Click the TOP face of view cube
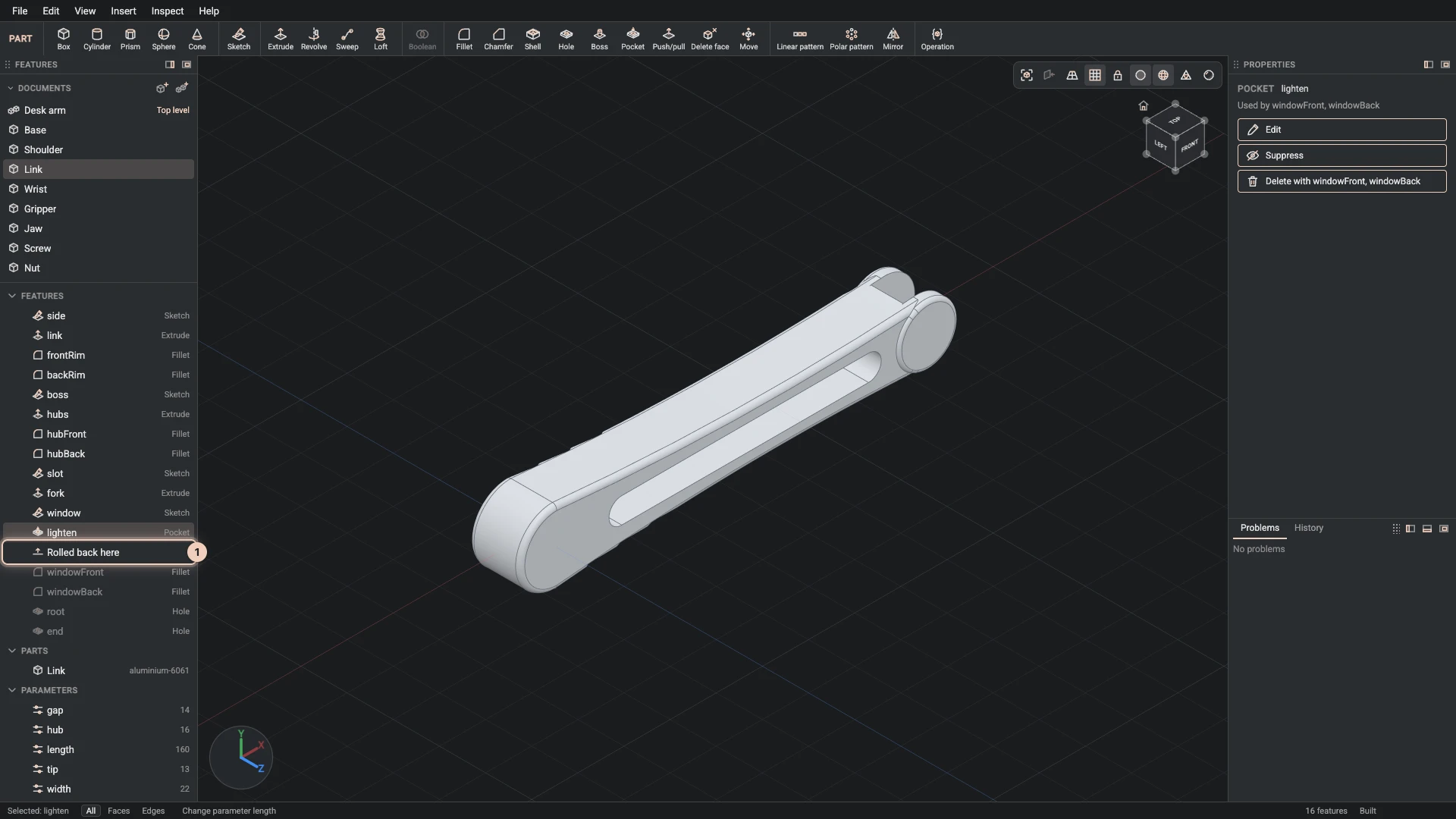 point(1175,121)
